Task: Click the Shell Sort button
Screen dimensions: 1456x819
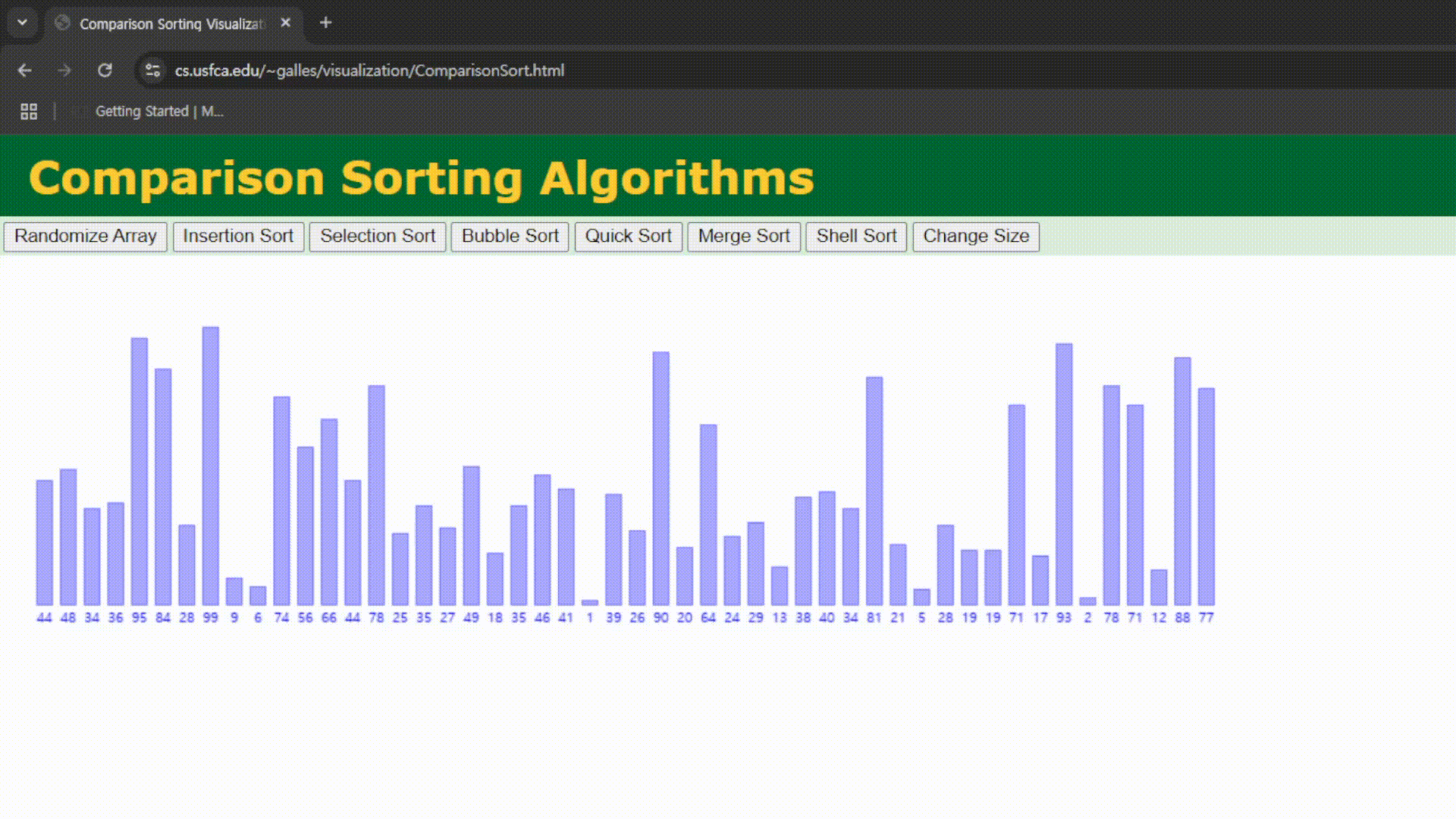Action: click(x=856, y=236)
